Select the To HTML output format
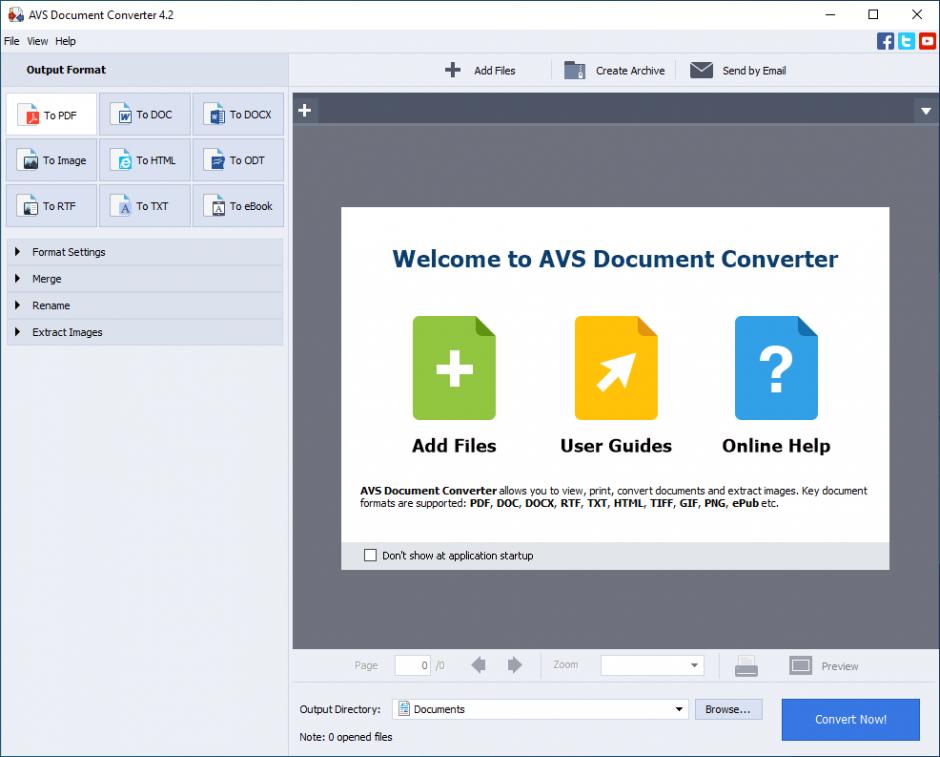This screenshot has width=940, height=757. (x=144, y=160)
